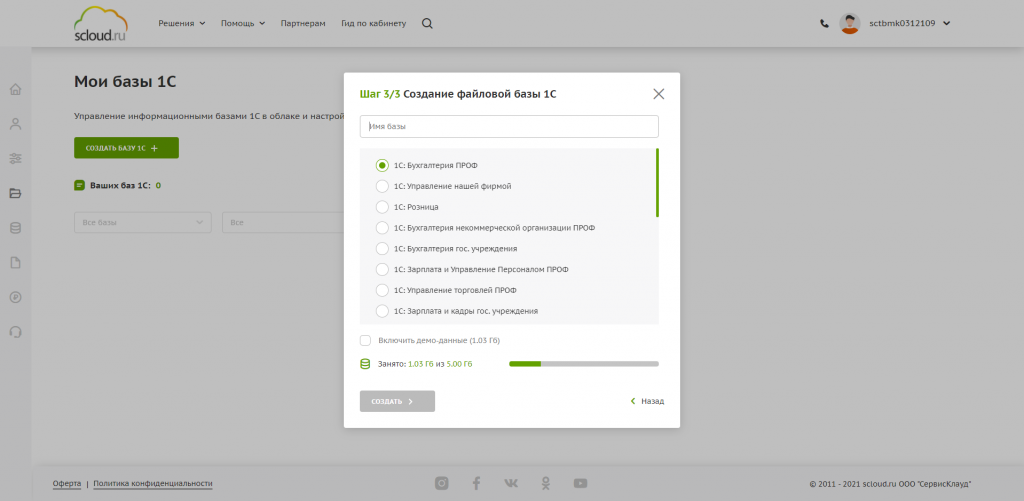The width and height of the screenshot is (1024, 501).
Task: Select 1С: Зарплата и Управление Персоналом ПРОФ
Action: click(x=382, y=269)
